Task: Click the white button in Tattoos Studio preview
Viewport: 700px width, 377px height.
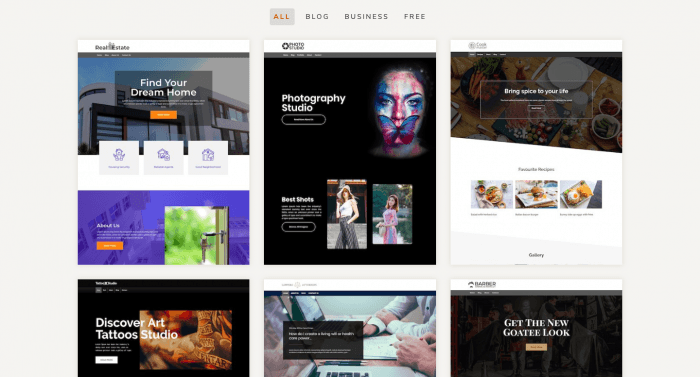Action: pyautogui.click(x=106, y=360)
